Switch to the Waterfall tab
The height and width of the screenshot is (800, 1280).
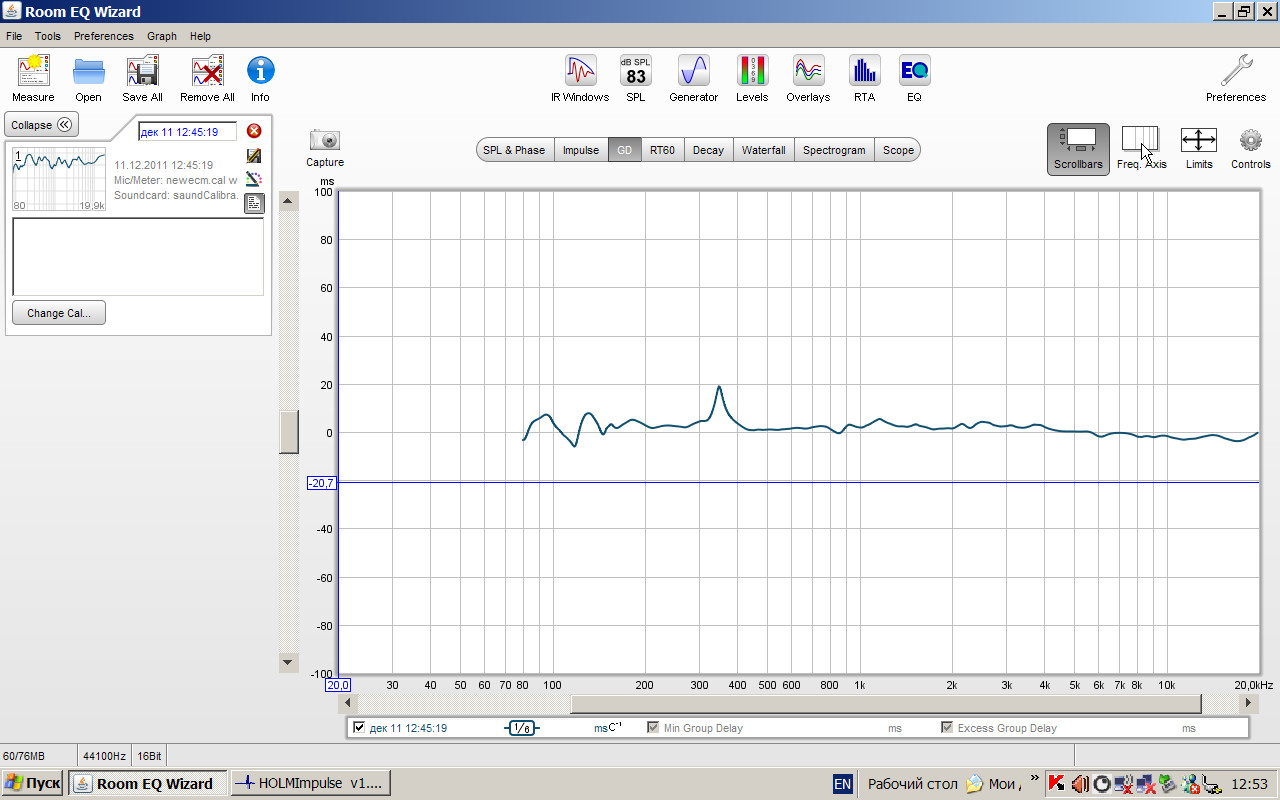(x=763, y=150)
